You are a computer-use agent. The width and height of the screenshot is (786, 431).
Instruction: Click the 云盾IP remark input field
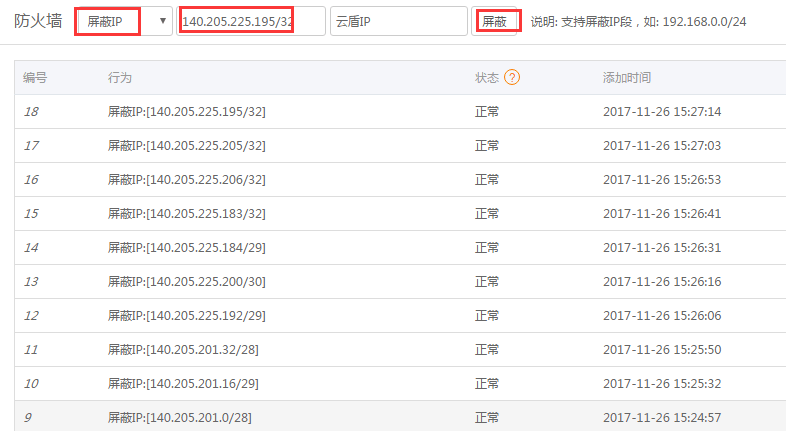[x=398, y=21]
